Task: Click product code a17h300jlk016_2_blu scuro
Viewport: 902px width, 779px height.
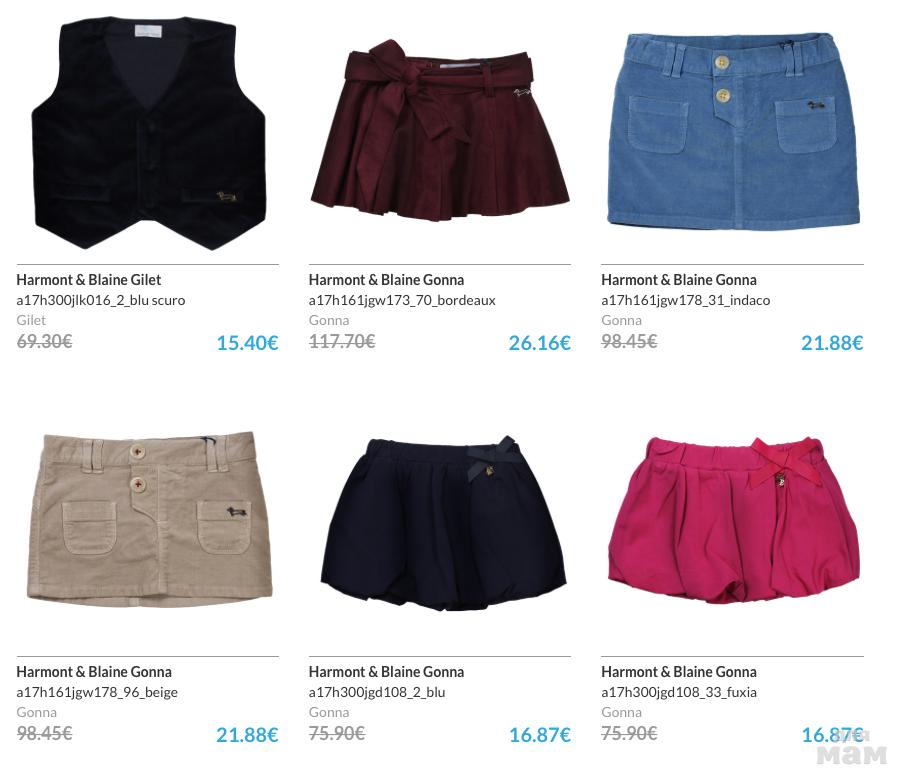Action: point(101,300)
